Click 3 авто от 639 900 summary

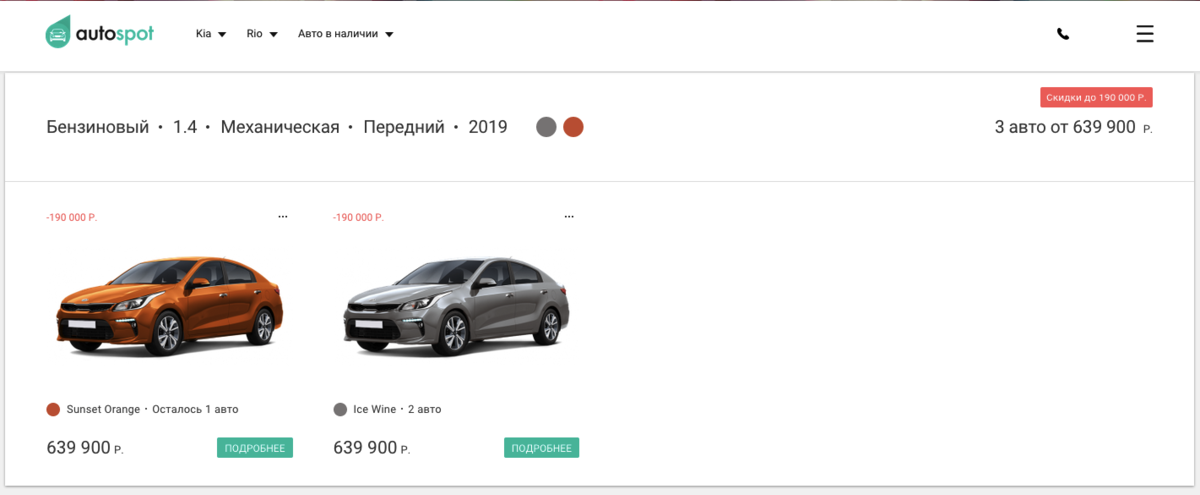pos(1073,127)
